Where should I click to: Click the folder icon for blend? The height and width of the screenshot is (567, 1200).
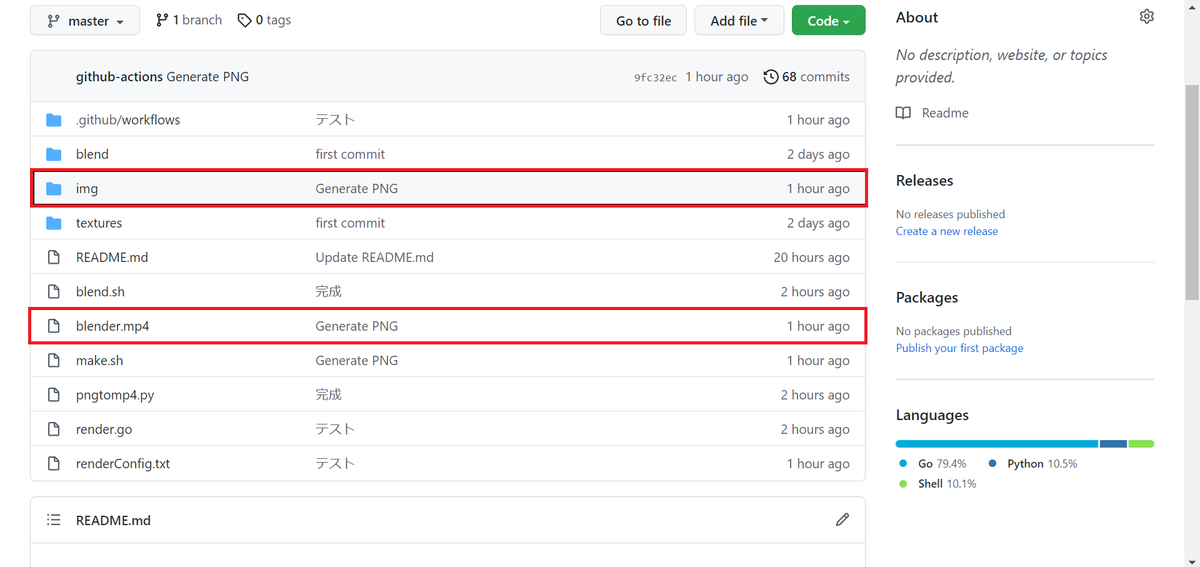point(54,154)
